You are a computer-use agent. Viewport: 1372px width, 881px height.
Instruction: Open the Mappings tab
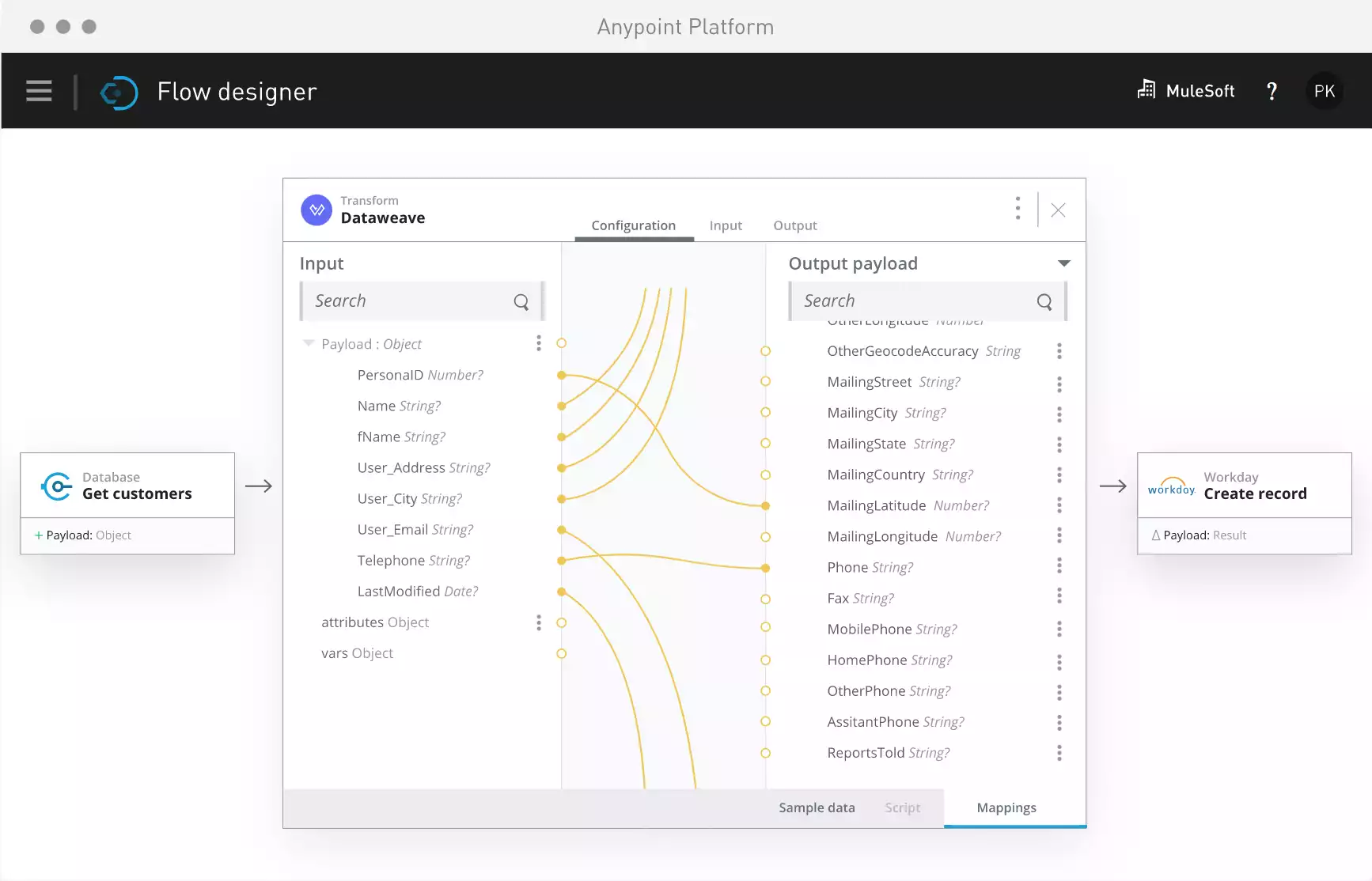1006,807
